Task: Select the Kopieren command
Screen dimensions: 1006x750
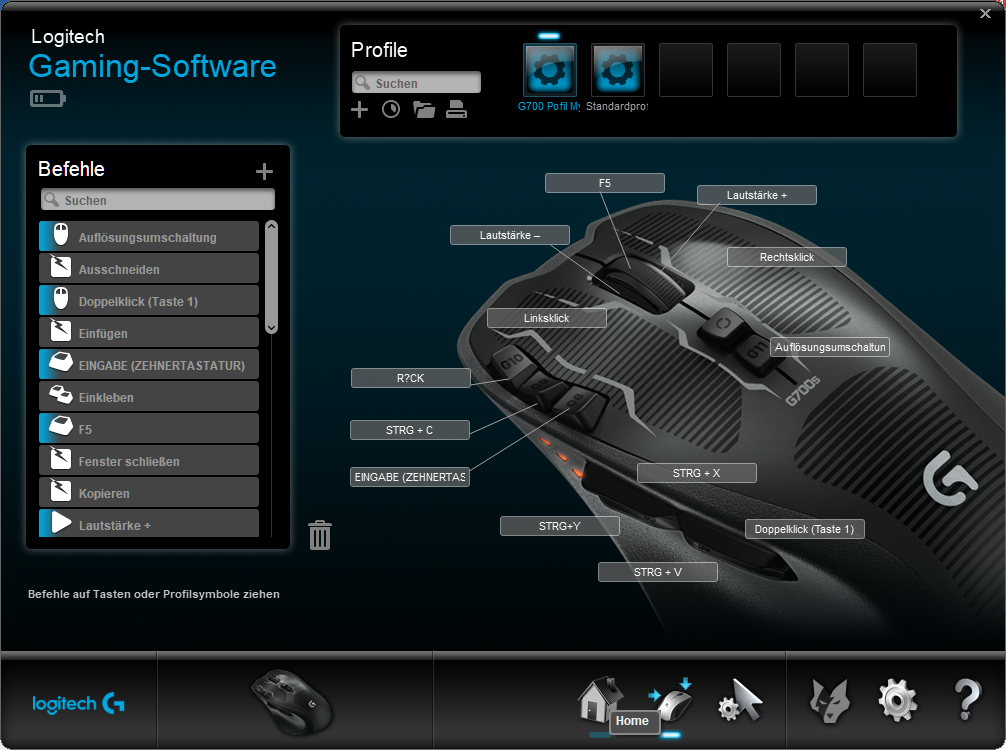Action: click(149, 493)
